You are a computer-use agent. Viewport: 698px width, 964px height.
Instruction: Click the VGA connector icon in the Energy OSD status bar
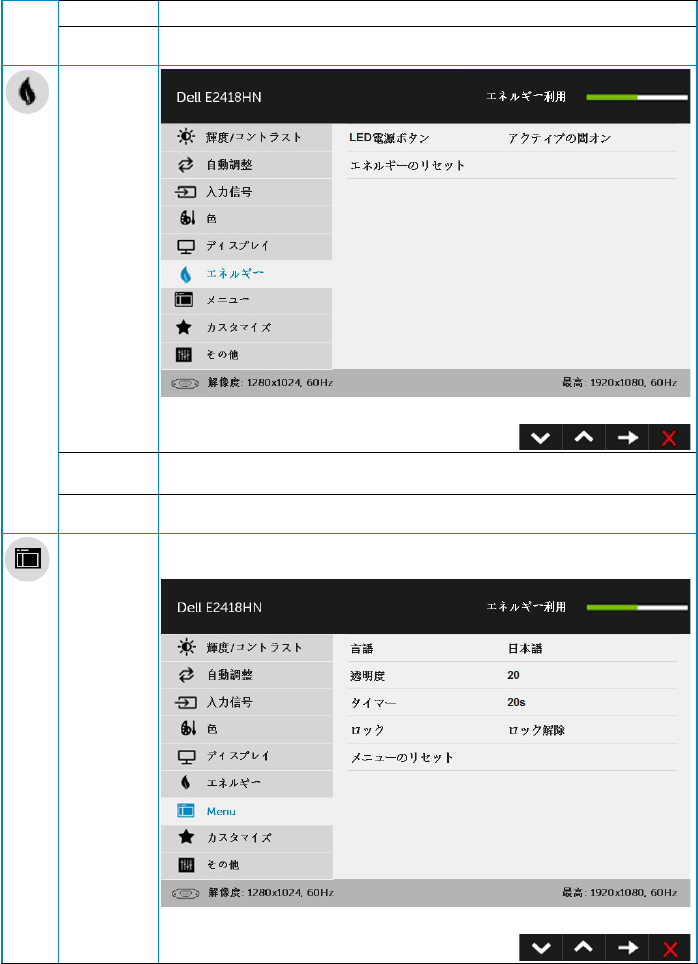(x=185, y=383)
